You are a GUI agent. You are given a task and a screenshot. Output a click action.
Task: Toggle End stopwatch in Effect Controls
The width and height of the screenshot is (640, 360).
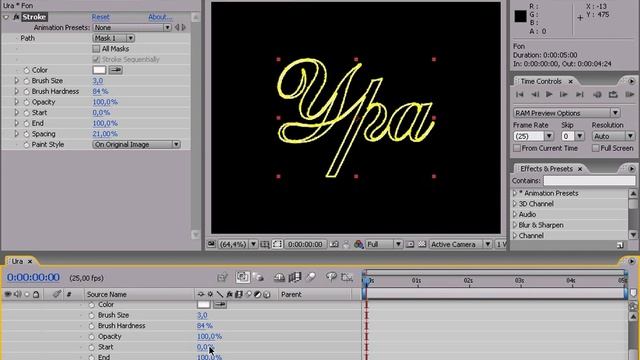(x=27, y=123)
